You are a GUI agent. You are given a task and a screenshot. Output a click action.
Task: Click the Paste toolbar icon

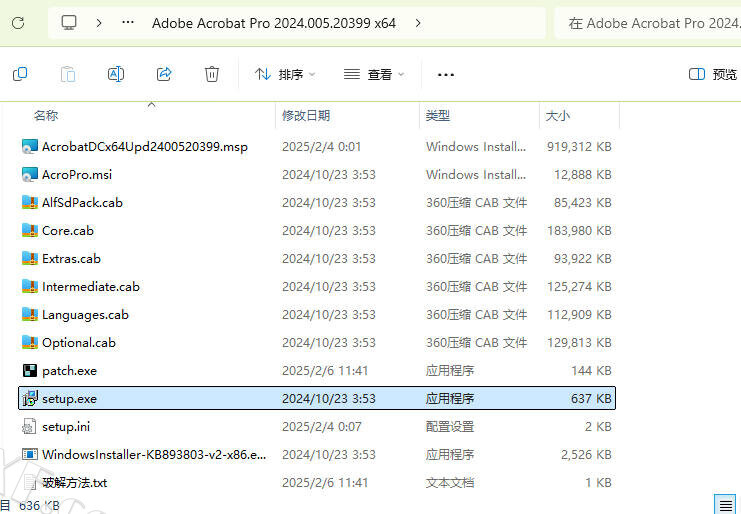pyautogui.click(x=68, y=74)
